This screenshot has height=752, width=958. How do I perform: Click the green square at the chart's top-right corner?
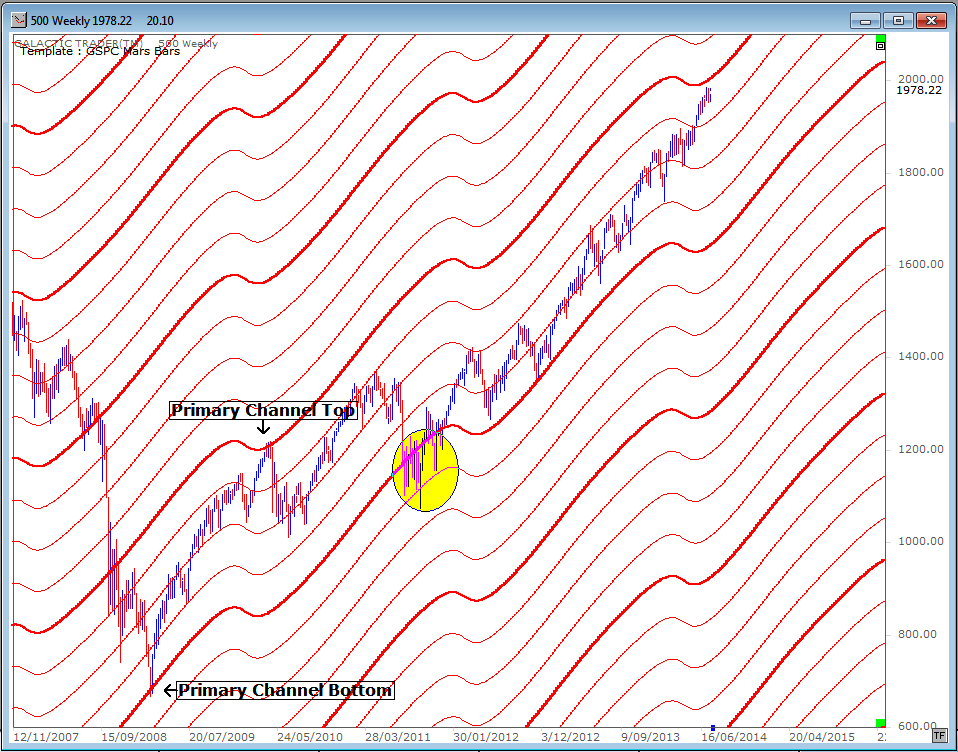(880, 38)
